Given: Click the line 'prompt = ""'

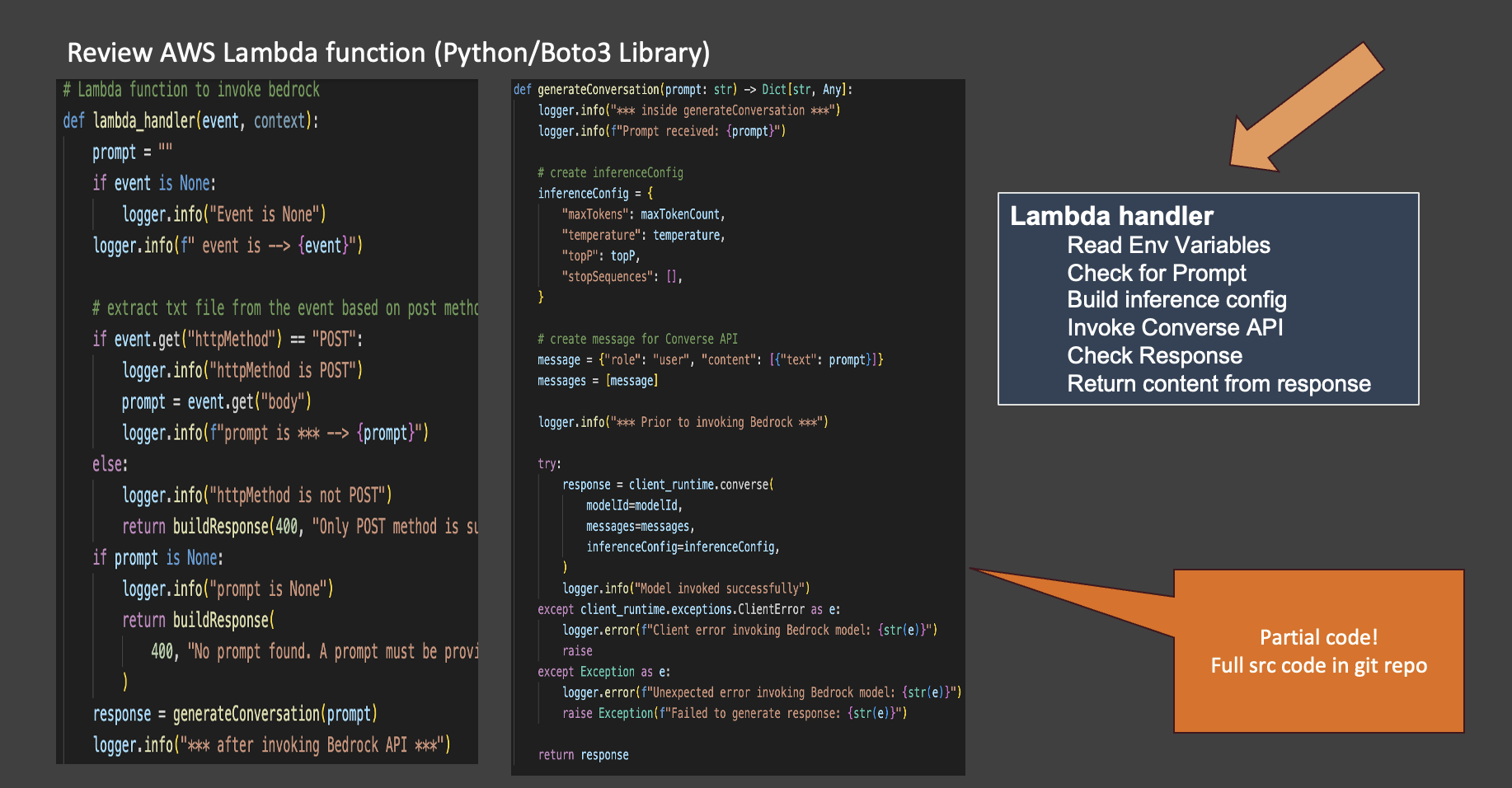Looking at the screenshot, I should [133, 152].
